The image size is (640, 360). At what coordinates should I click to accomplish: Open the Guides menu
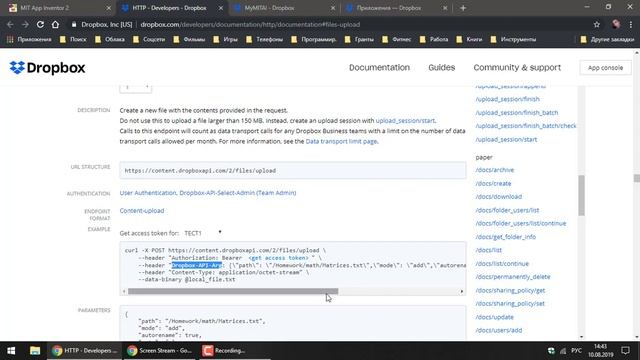(x=442, y=68)
